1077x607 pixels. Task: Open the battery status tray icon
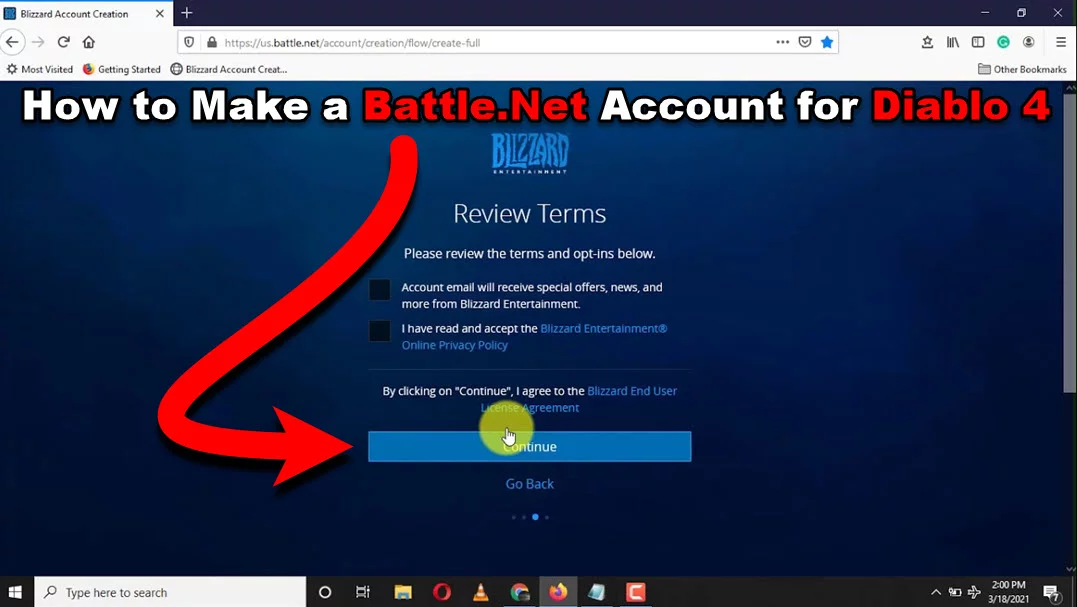point(955,592)
